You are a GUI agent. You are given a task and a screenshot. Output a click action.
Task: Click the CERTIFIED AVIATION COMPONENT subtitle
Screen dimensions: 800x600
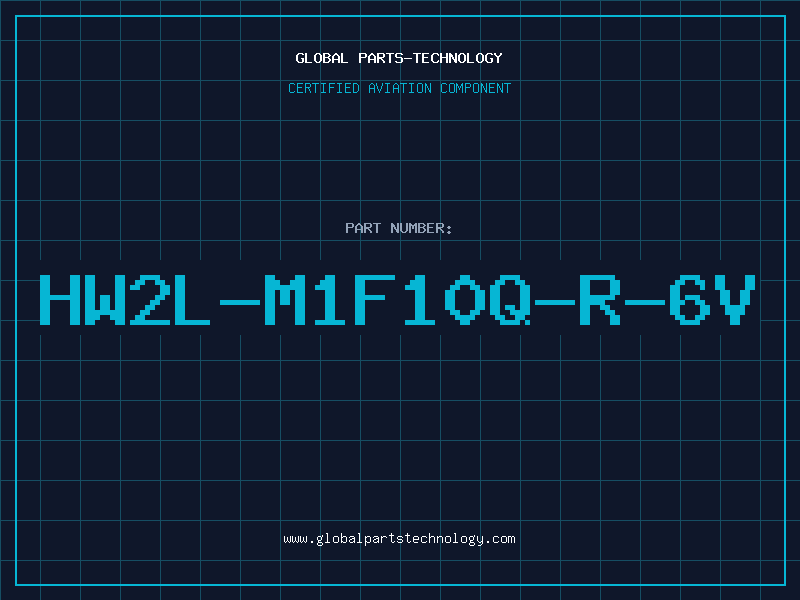click(x=399, y=88)
